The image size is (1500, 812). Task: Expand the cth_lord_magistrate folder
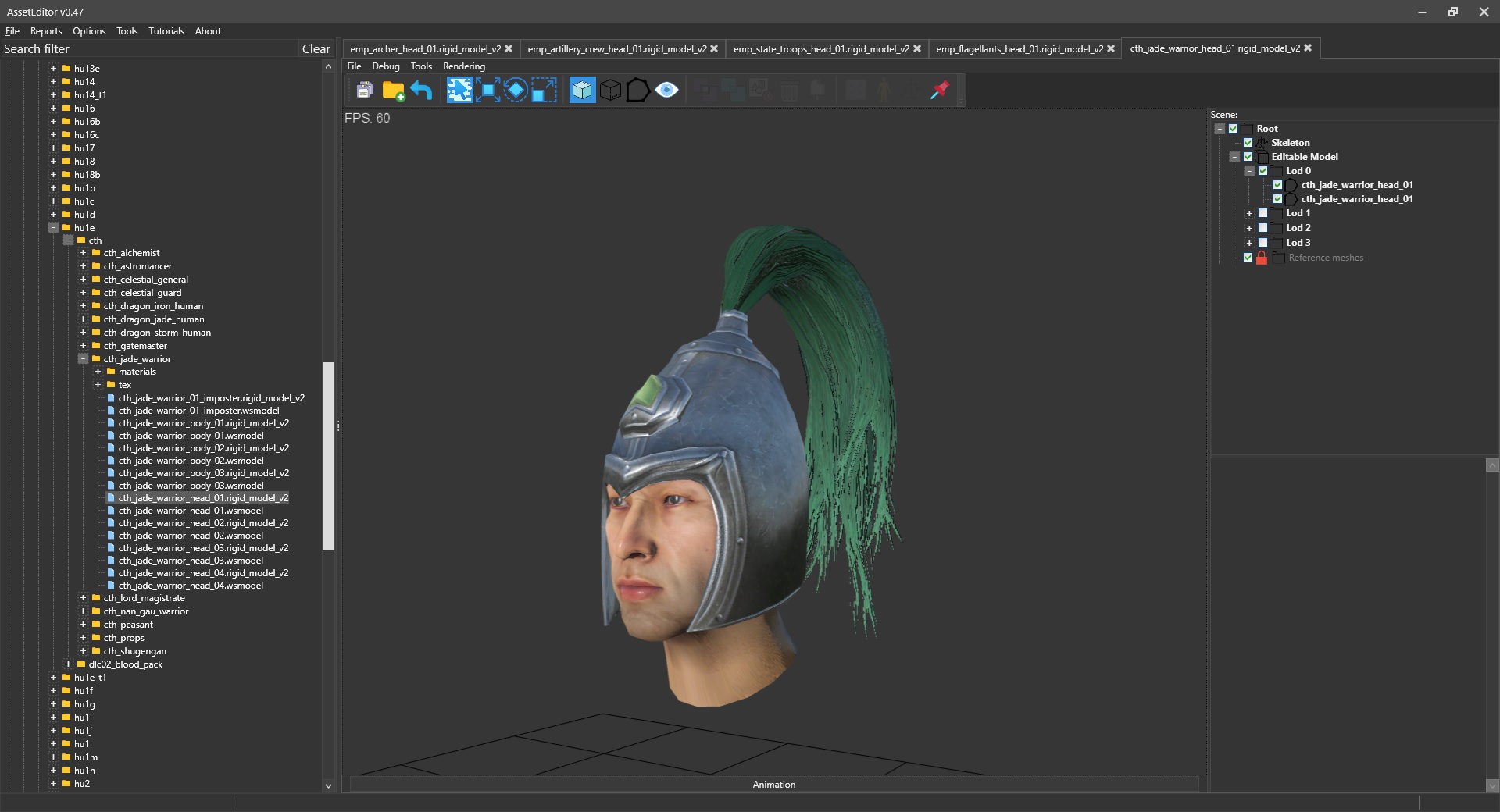click(84, 598)
